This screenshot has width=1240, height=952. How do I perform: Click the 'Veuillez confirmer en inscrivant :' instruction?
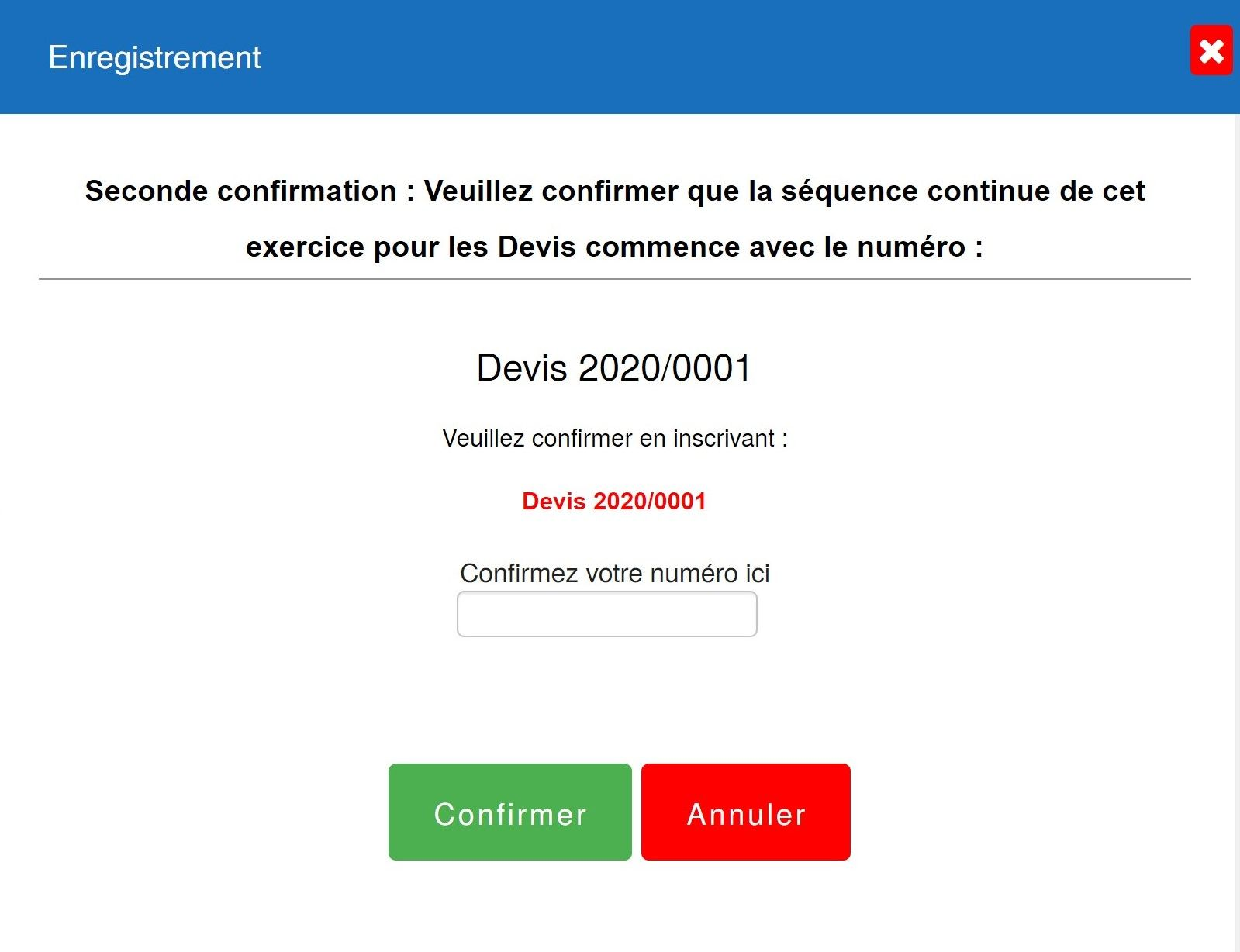[x=615, y=439]
